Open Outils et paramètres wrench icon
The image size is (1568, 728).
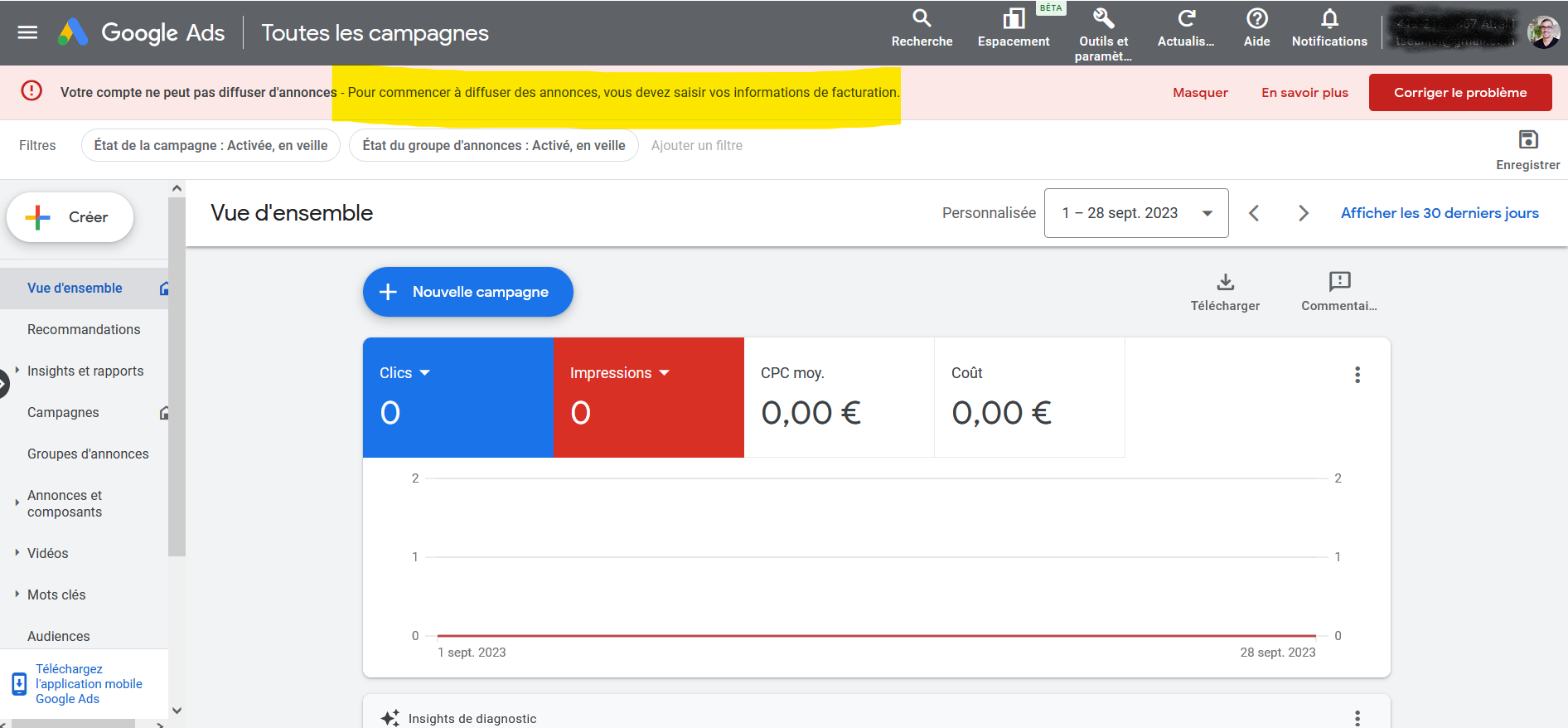1103,19
